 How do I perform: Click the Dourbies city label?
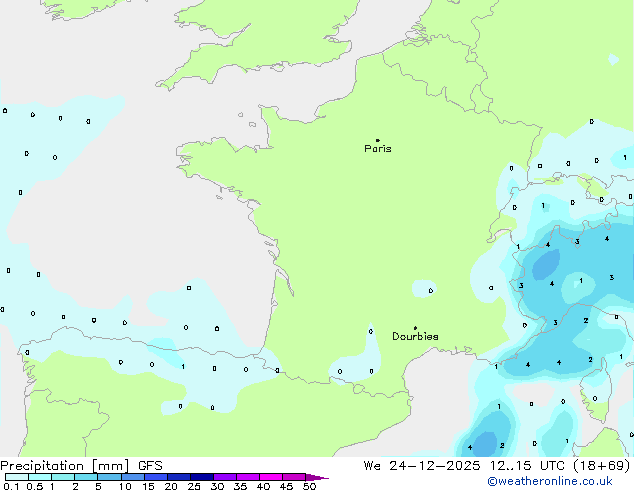pyautogui.click(x=415, y=336)
